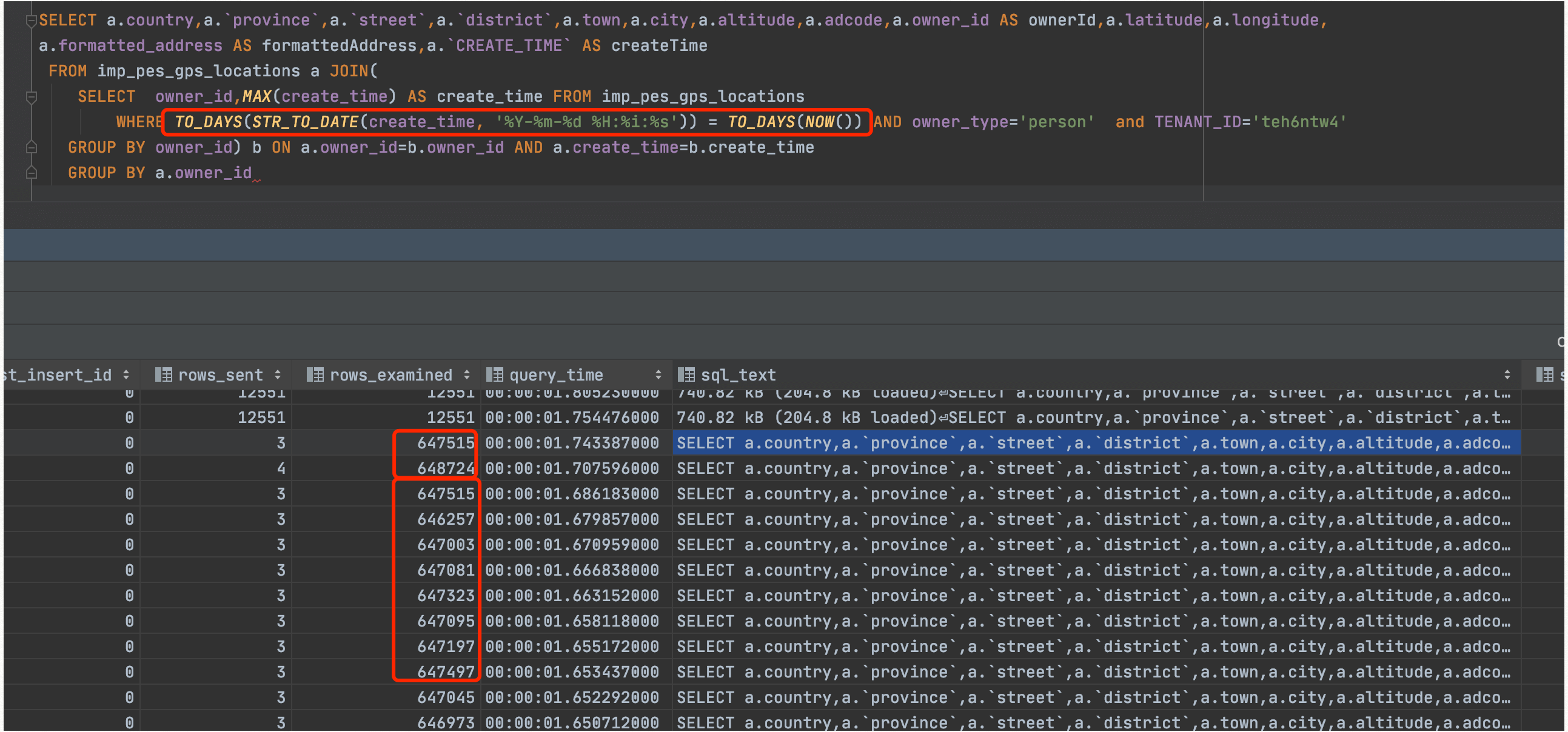Viewport: 1568px width, 732px height.
Task: Toggle sort arrows on sql_text column
Action: pos(1507,375)
